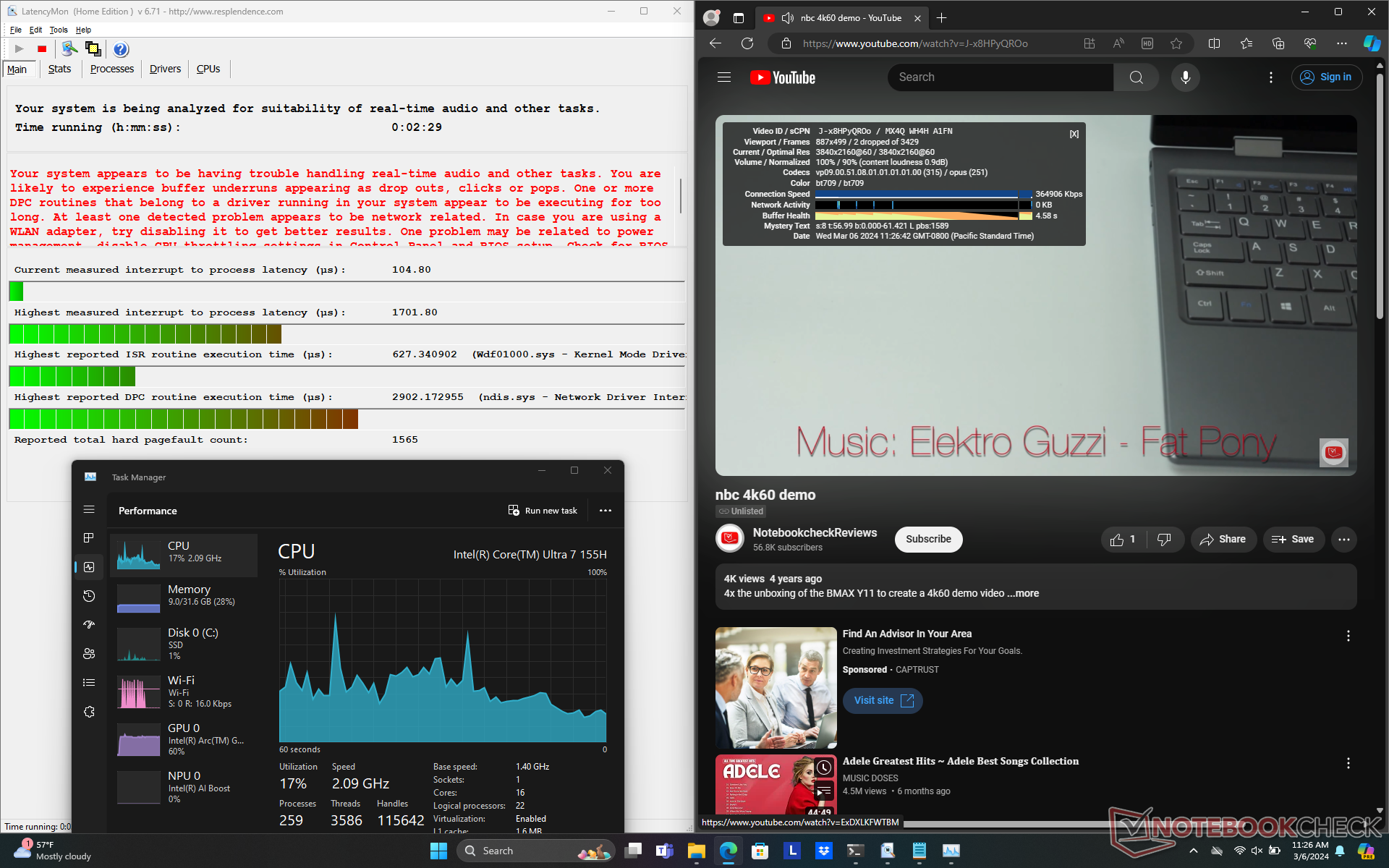Open LatencyMon help question mark icon
Screen dimensions: 1389x868
(x=121, y=48)
